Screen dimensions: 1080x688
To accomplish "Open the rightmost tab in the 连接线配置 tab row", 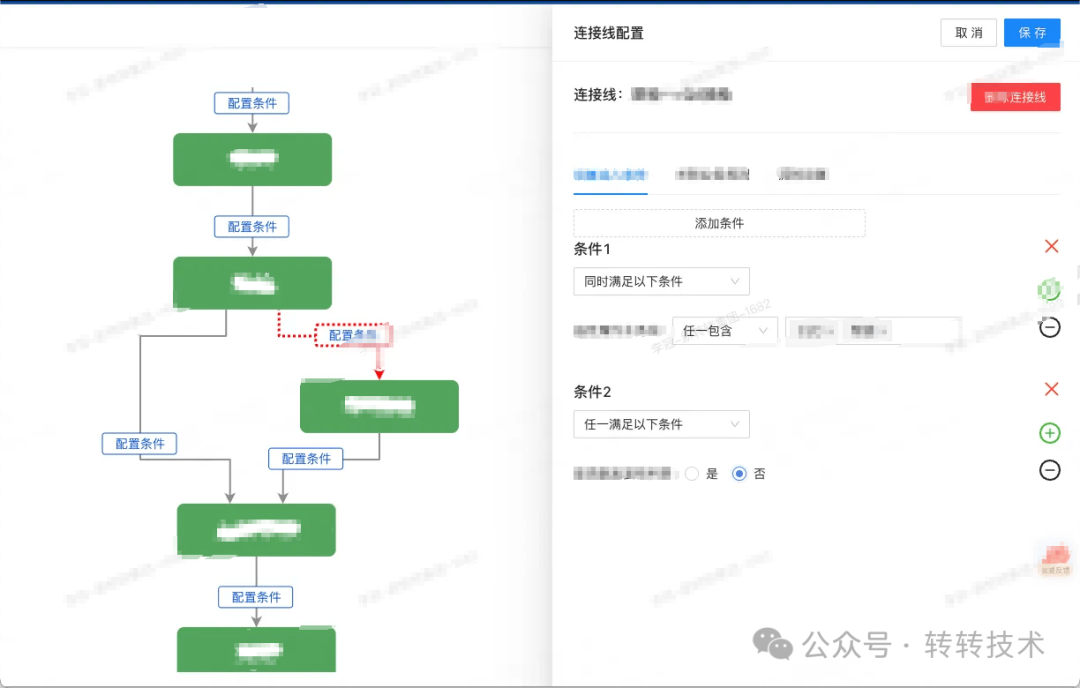I will point(802,174).
